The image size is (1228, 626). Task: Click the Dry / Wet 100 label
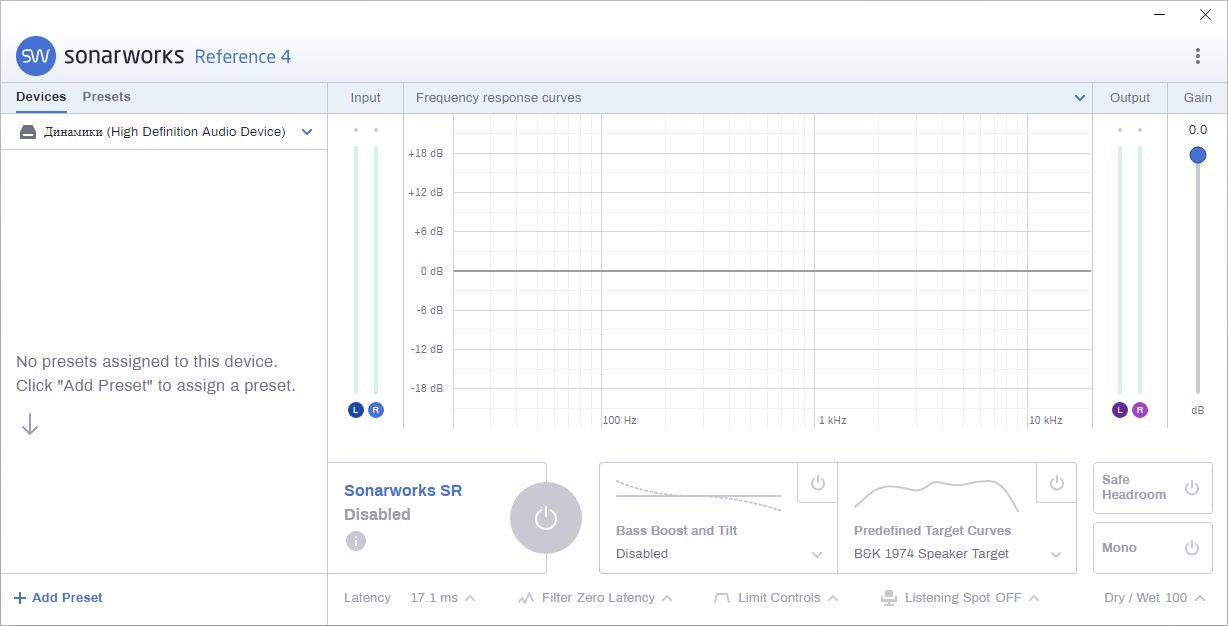(x=1146, y=598)
